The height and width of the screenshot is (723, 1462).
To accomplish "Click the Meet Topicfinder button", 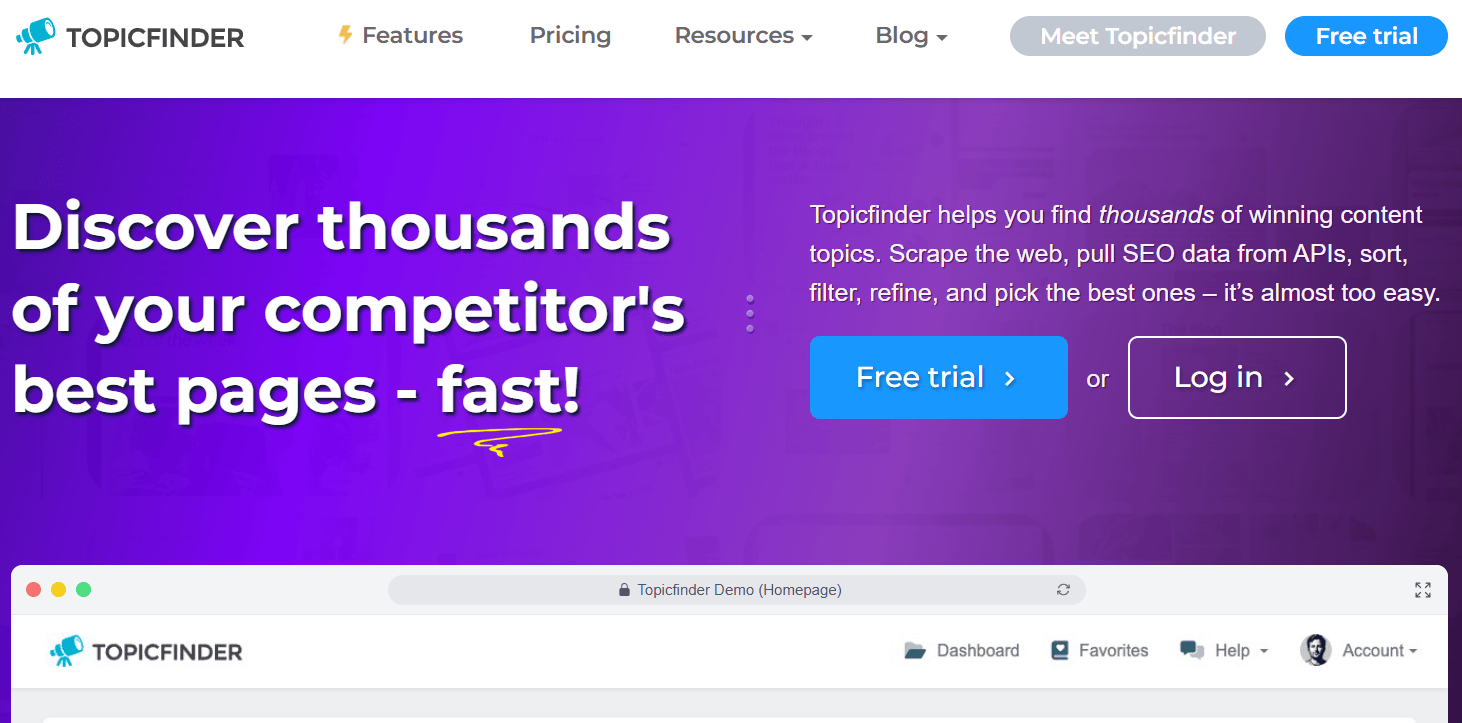I will coord(1138,36).
